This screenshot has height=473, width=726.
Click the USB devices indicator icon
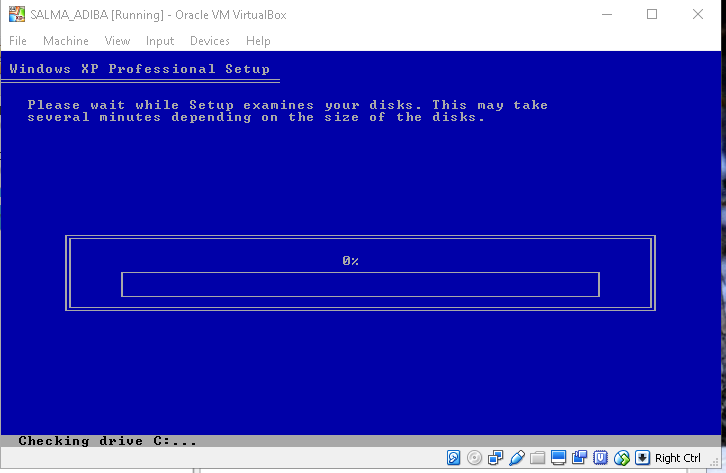(x=517, y=458)
